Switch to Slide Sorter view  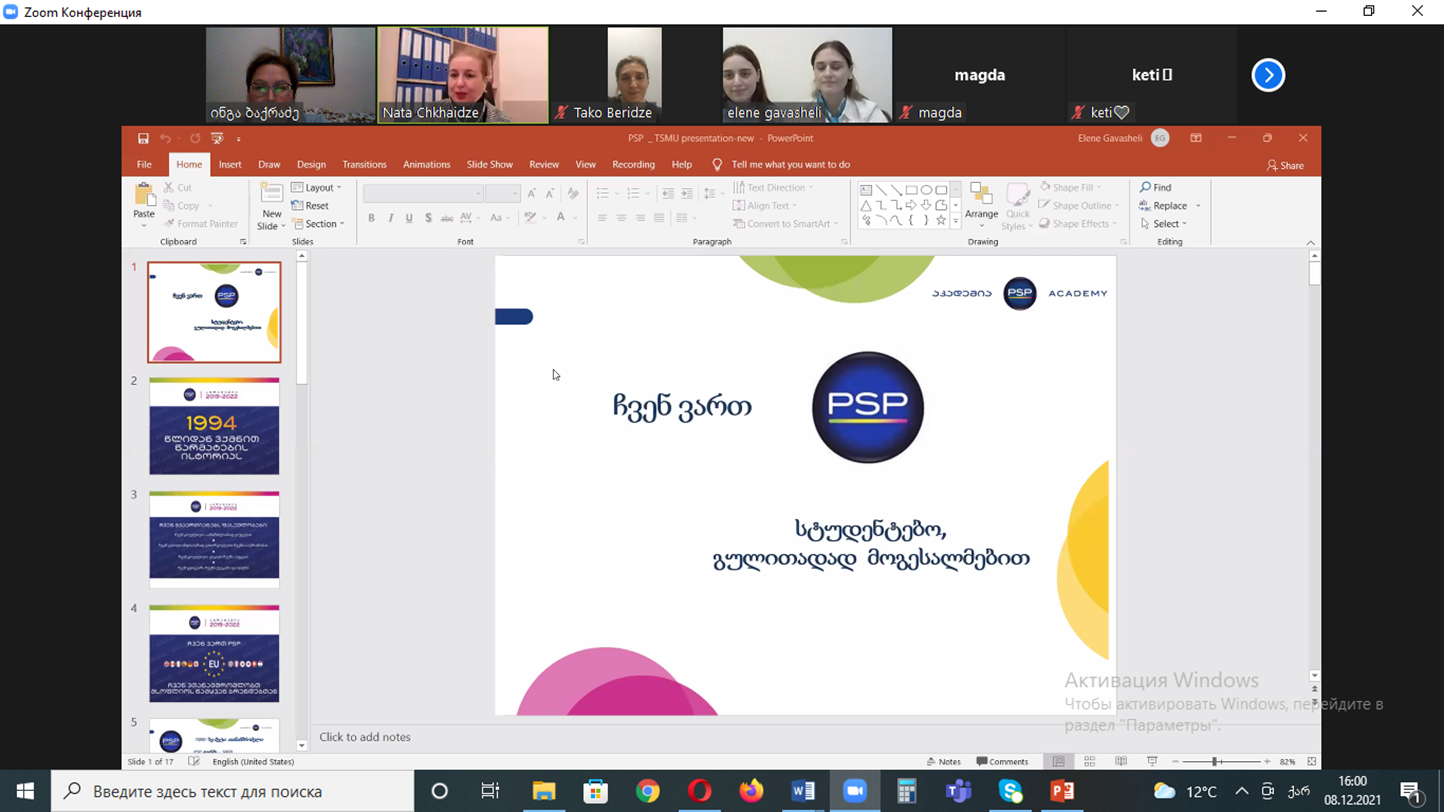tap(1090, 762)
